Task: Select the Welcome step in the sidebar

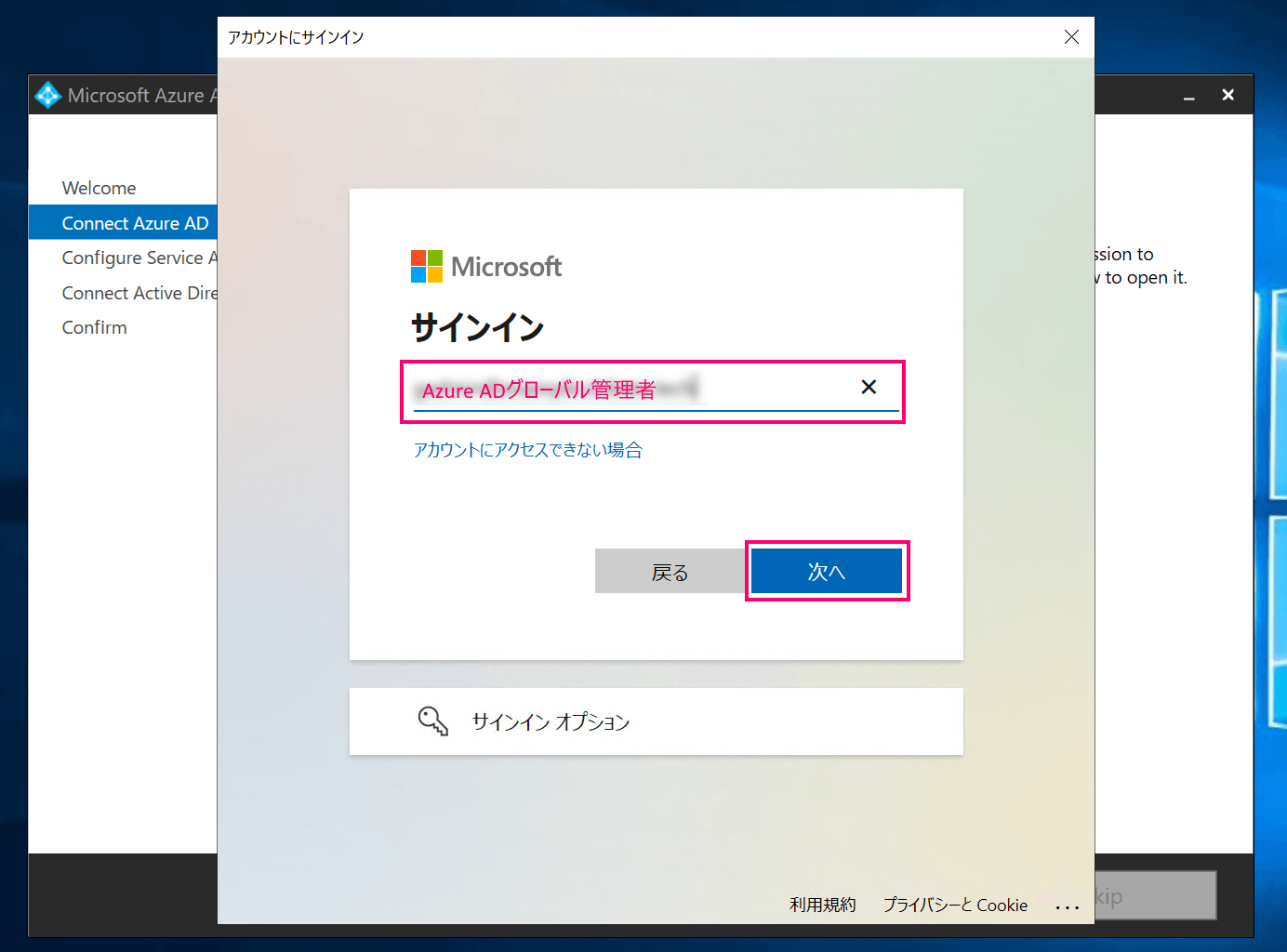Action: point(99,188)
